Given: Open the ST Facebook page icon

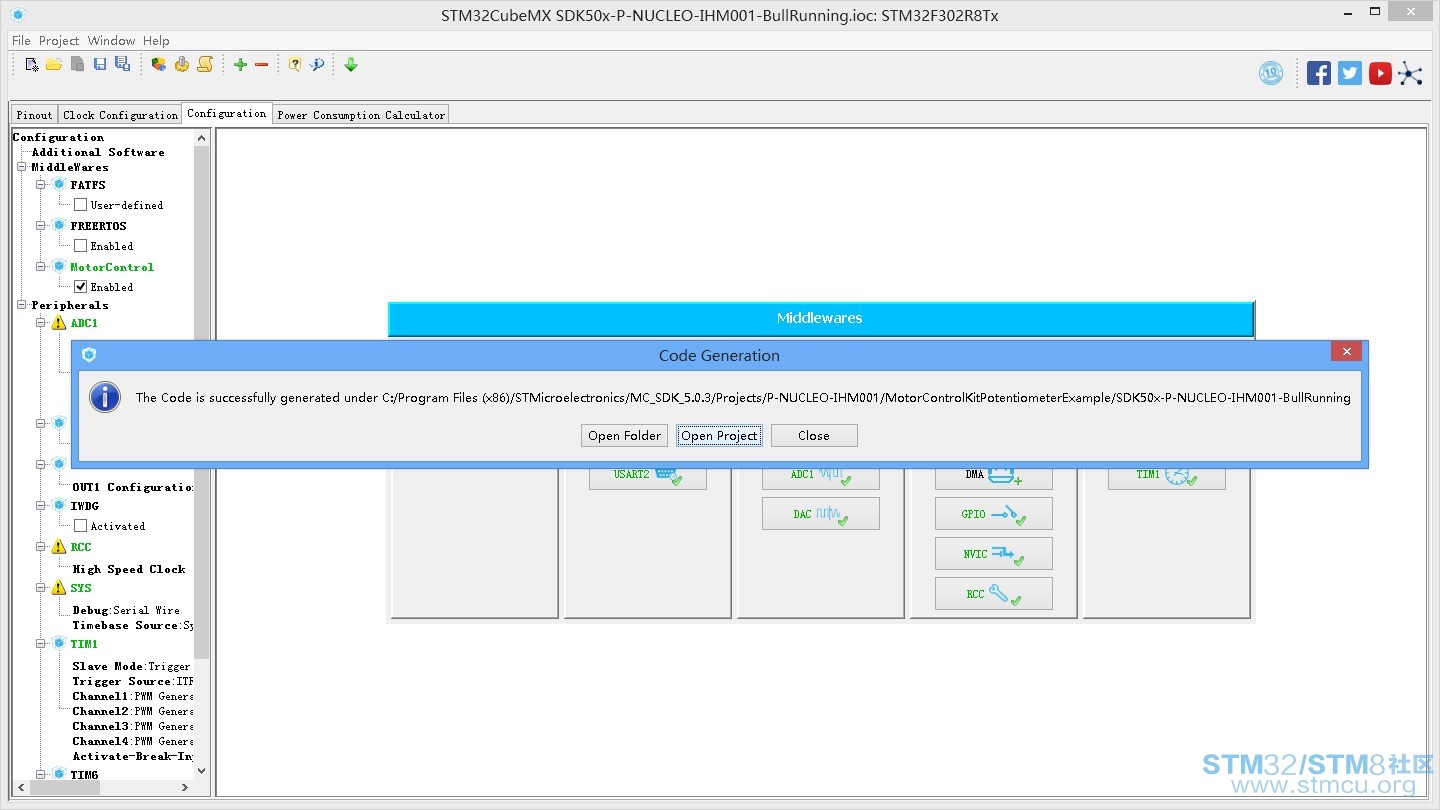Looking at the screenshot, I should point(1319,73).
